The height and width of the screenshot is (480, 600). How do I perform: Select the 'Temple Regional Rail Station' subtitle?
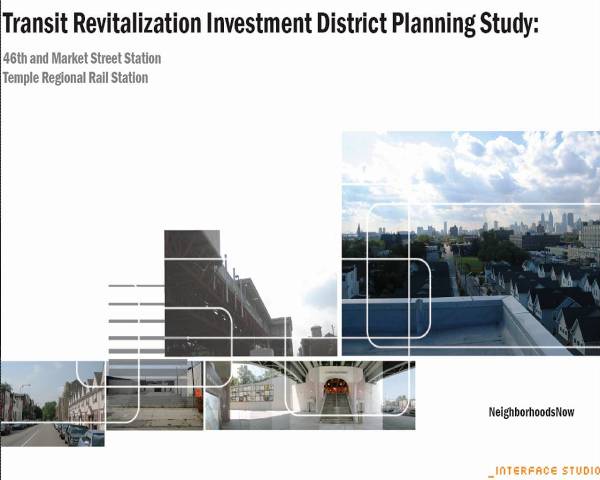point(75,78)
